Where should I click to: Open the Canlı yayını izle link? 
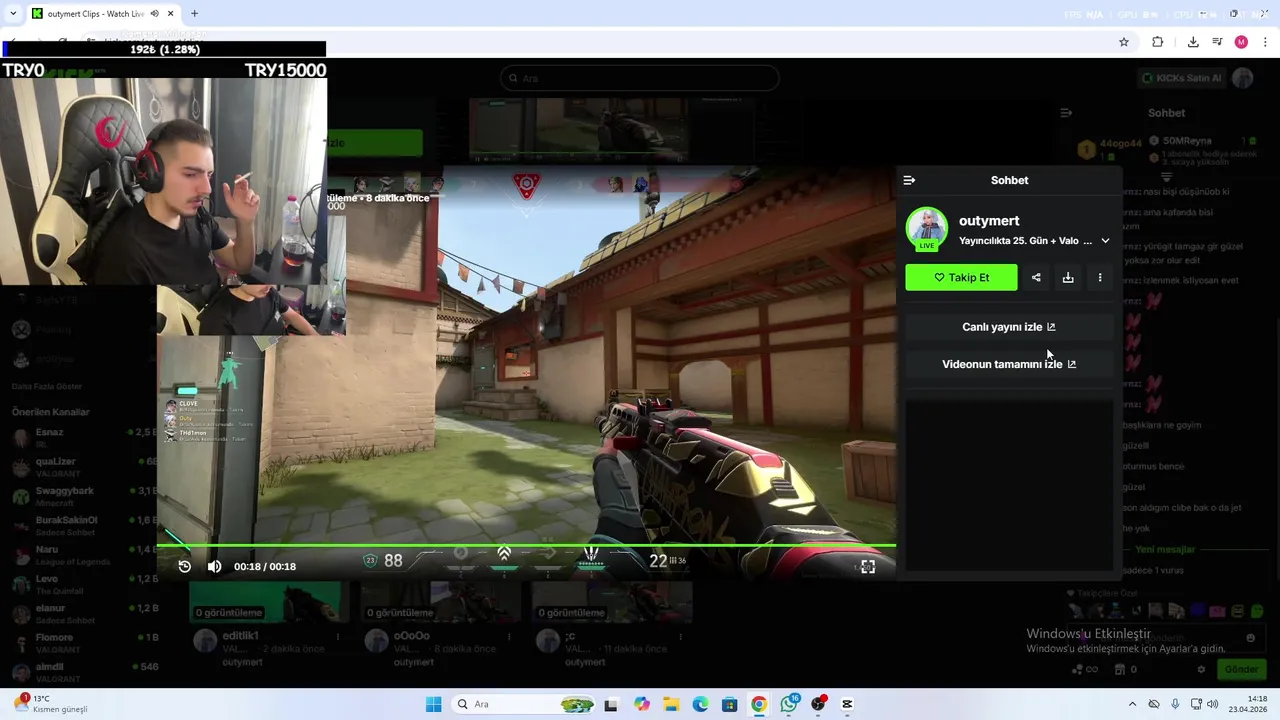[x=1009, y=327]
